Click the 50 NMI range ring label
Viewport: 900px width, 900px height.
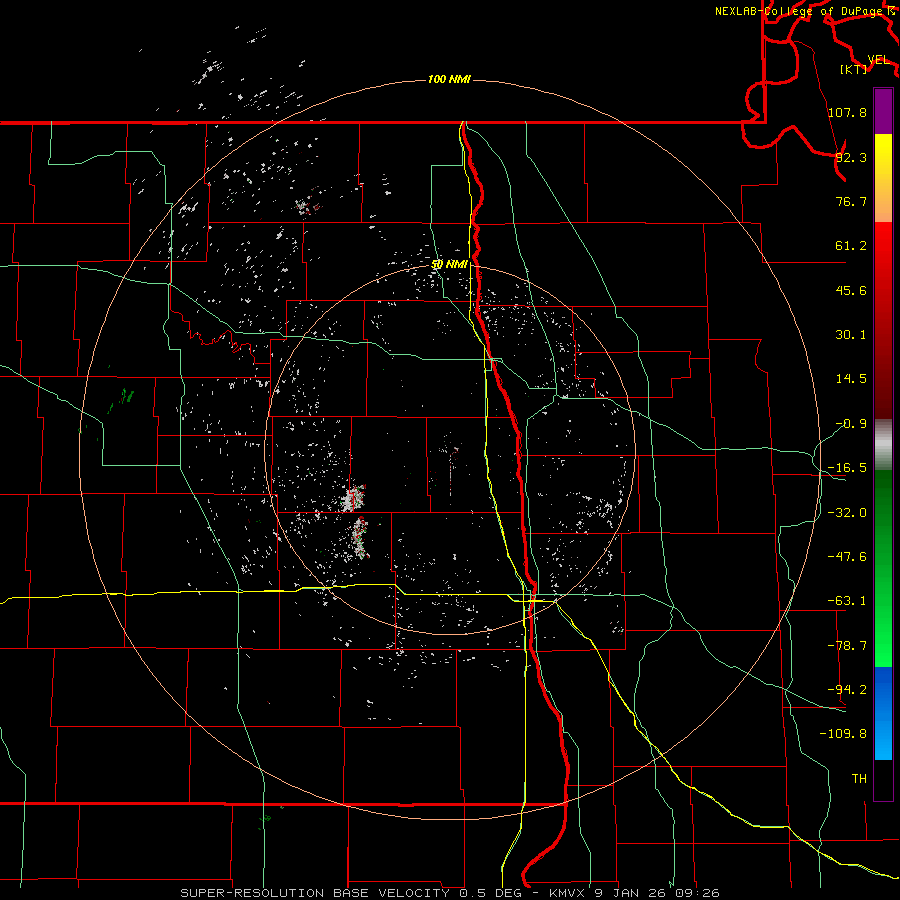pos(449,264)
